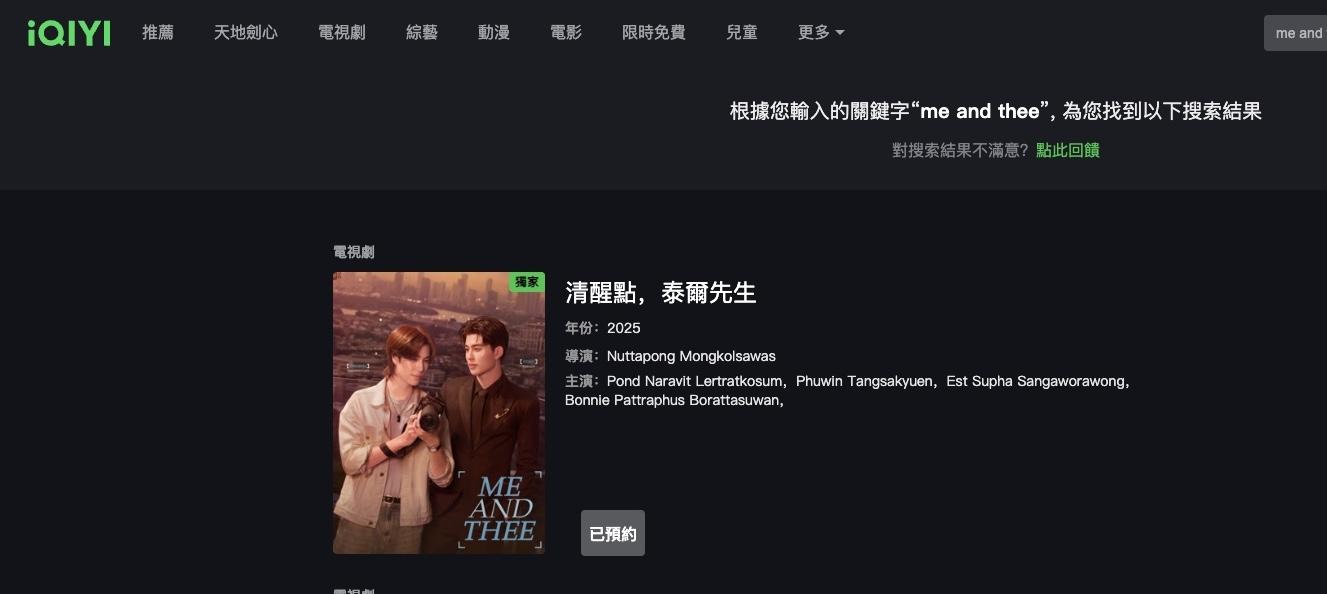
Task: Click the iQIYI logo
Action: coord(69,33)
